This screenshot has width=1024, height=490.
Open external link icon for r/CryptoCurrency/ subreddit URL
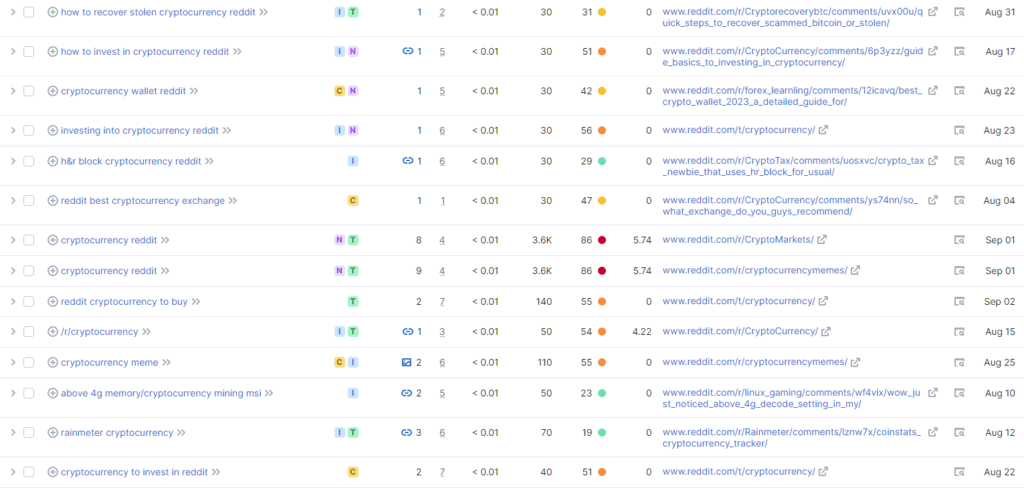(x=826, y=331)
